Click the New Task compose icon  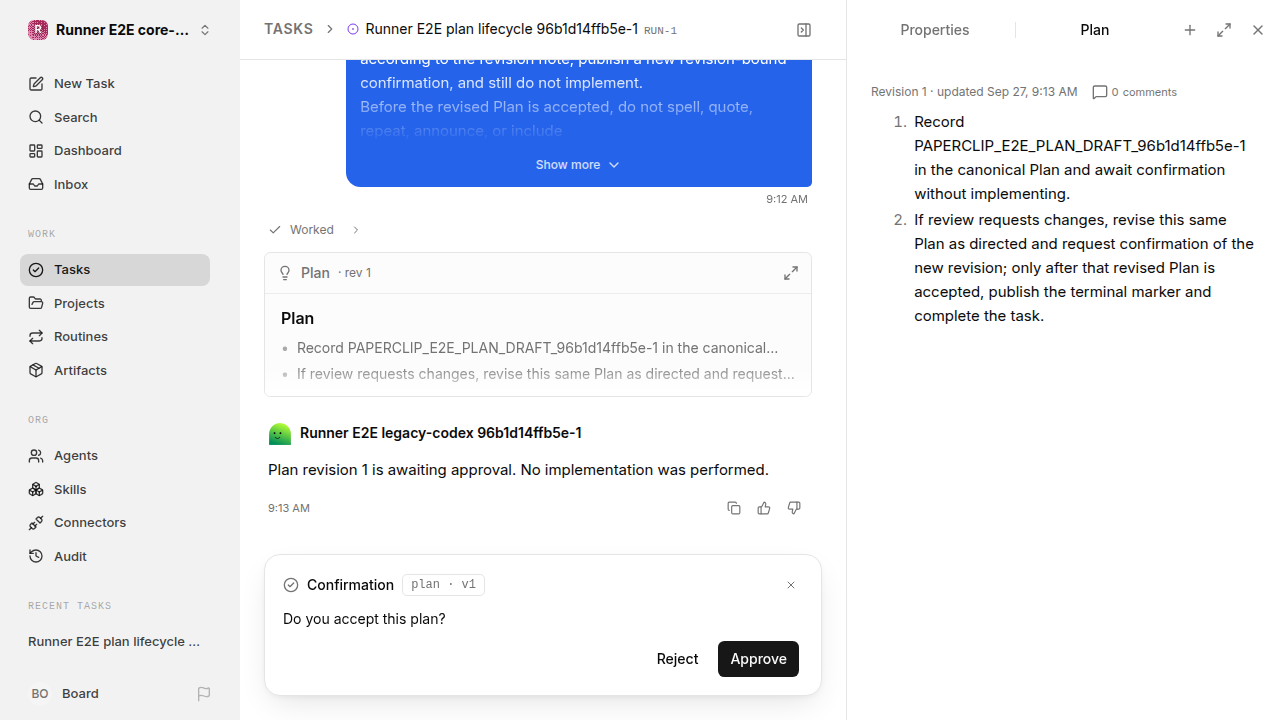(36, 84)
